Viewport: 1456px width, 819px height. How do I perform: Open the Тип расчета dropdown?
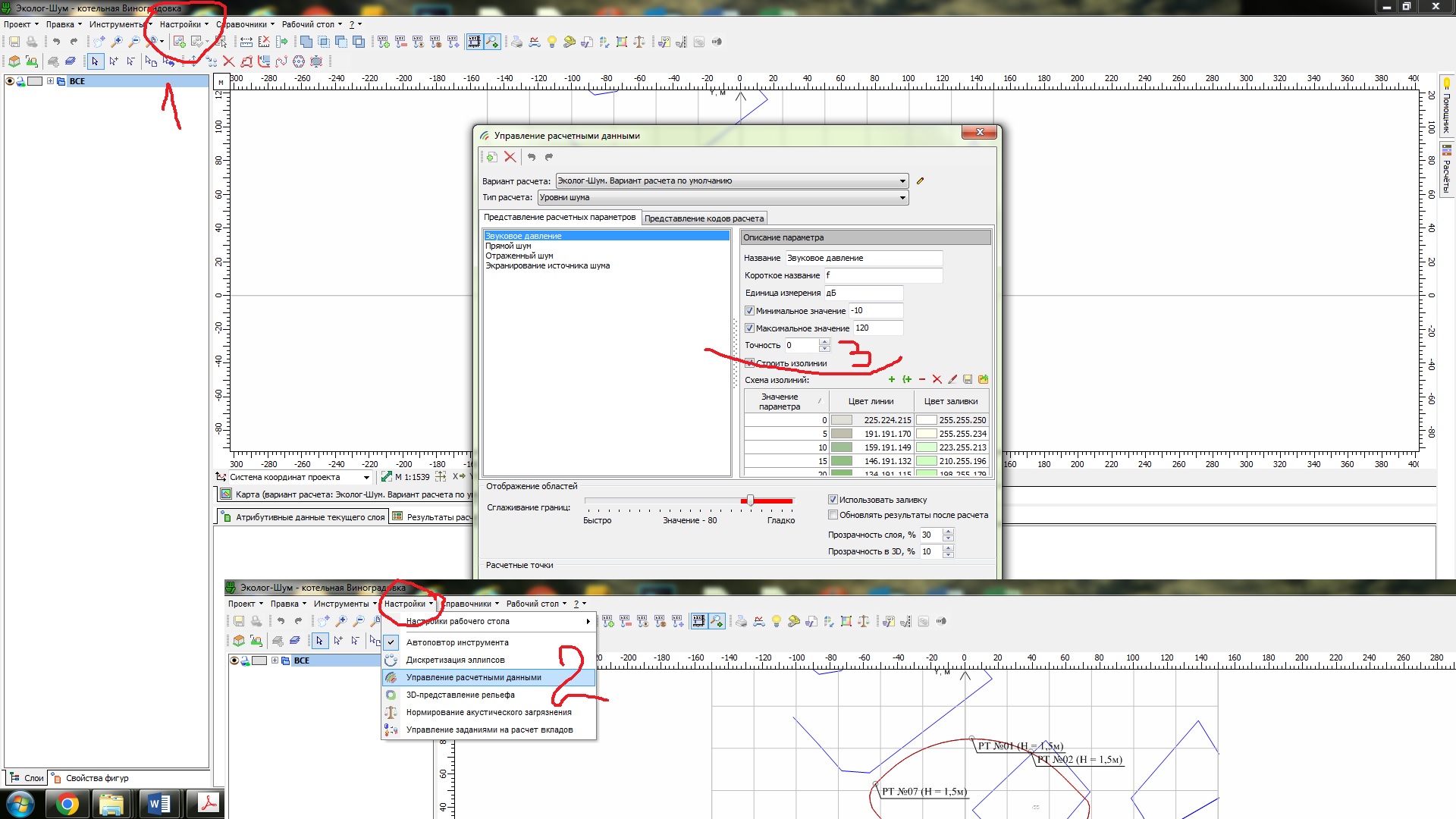902,198
